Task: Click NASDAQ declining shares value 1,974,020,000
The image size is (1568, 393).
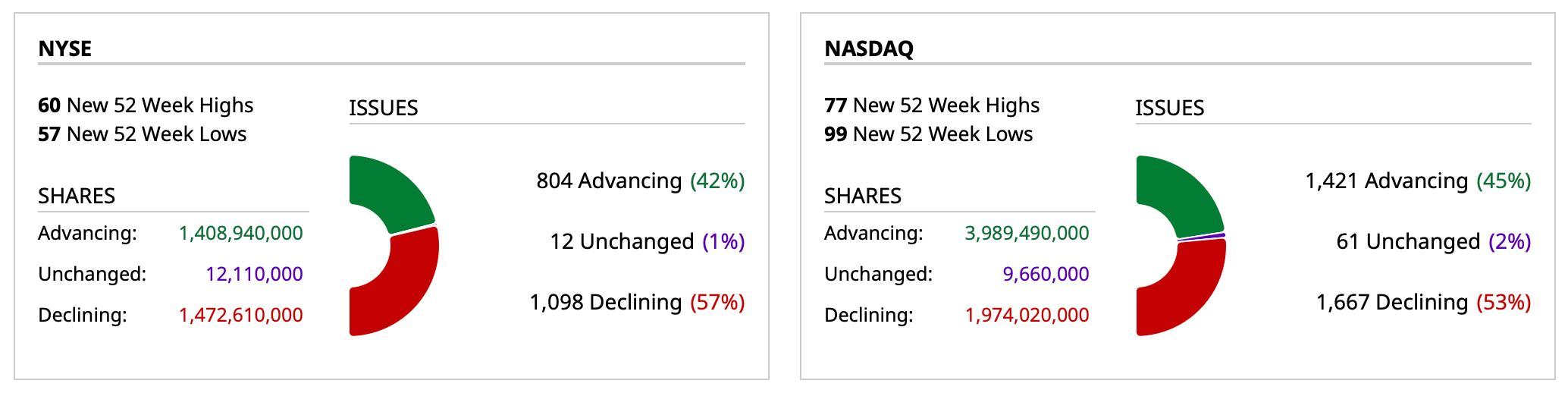Action: coord(1027,315)
